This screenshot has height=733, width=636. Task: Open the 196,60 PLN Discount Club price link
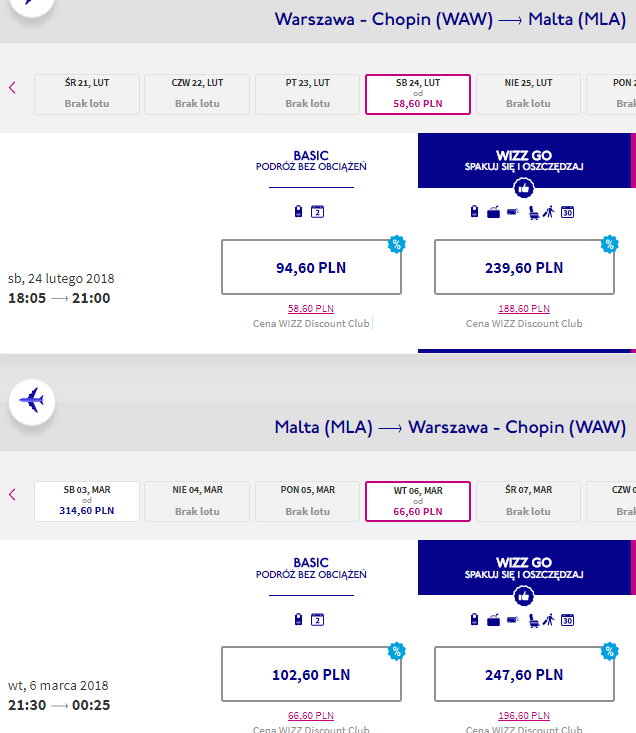524,716
